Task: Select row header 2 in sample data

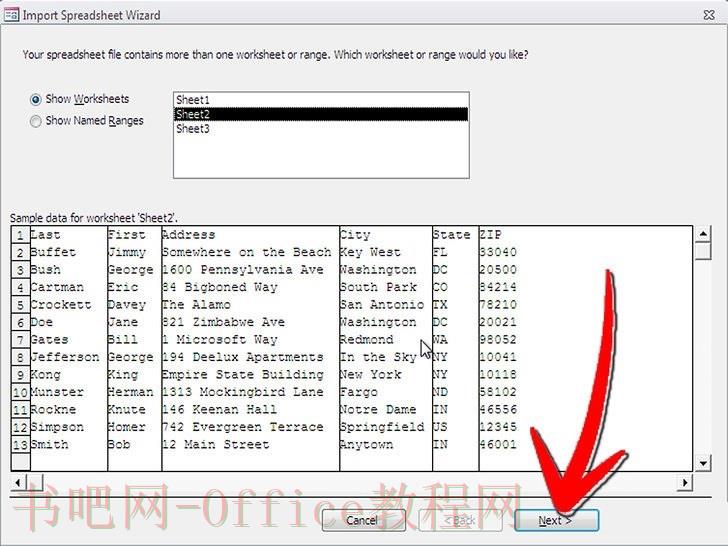Action: [20, 253]
